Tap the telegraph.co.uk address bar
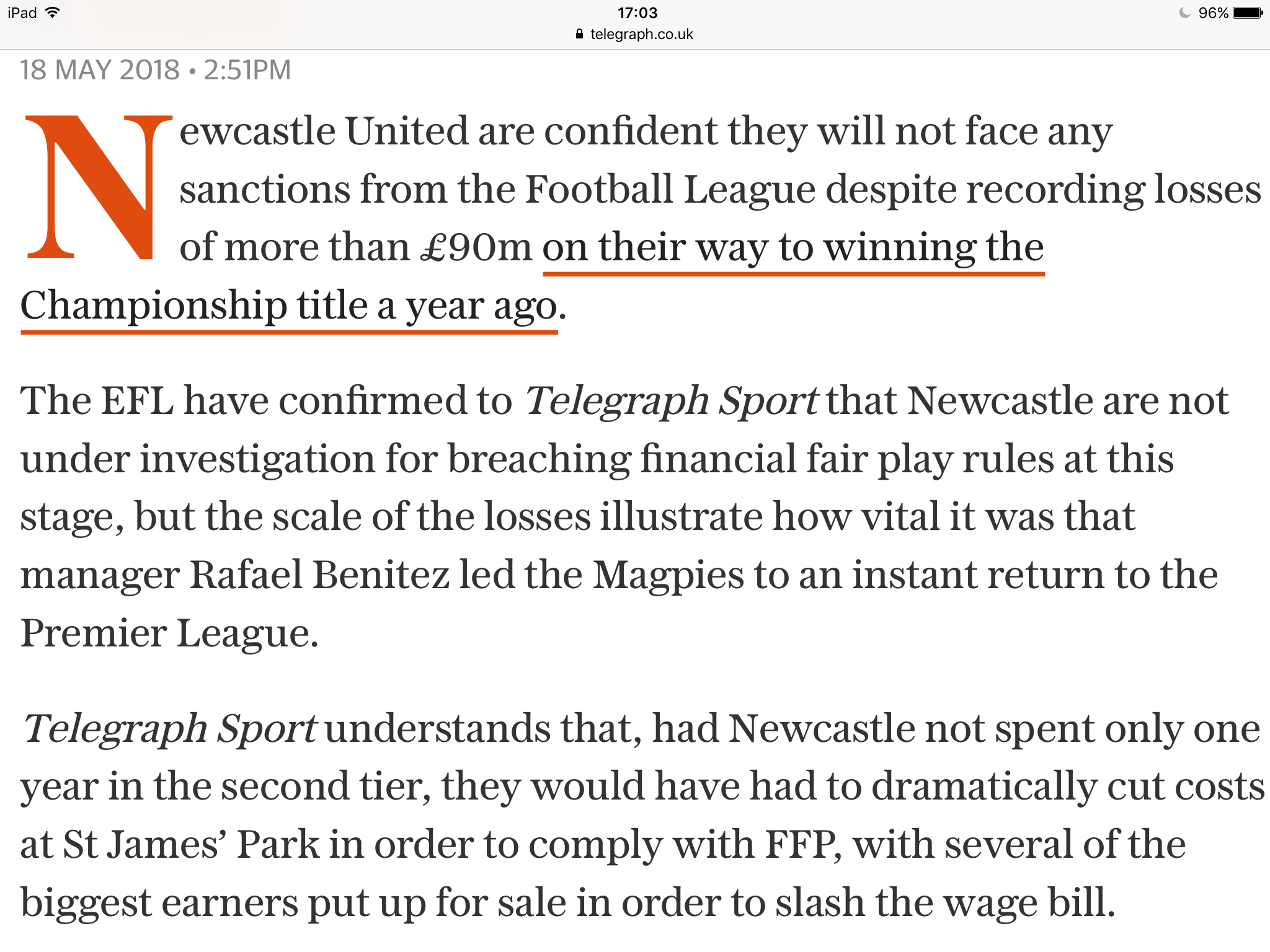Screen dimensions: 1270x952 click(x=635, y=34)
